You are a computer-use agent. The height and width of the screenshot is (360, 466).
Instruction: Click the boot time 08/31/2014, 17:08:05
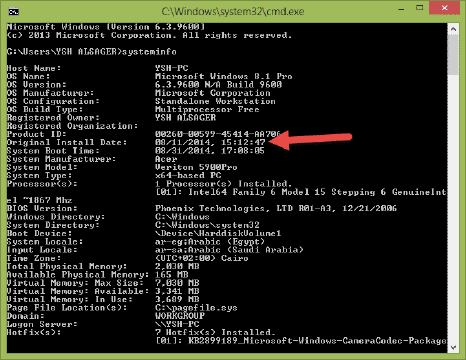pos(210,151)
